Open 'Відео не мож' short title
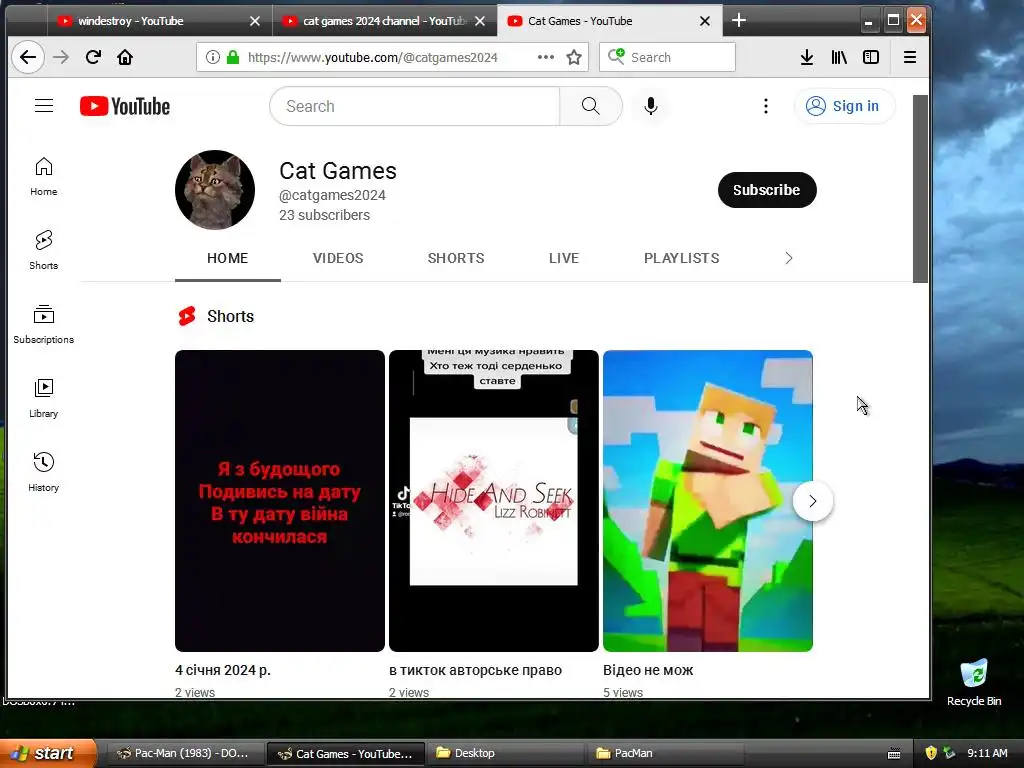1024x768 pixels. point(648,670)
